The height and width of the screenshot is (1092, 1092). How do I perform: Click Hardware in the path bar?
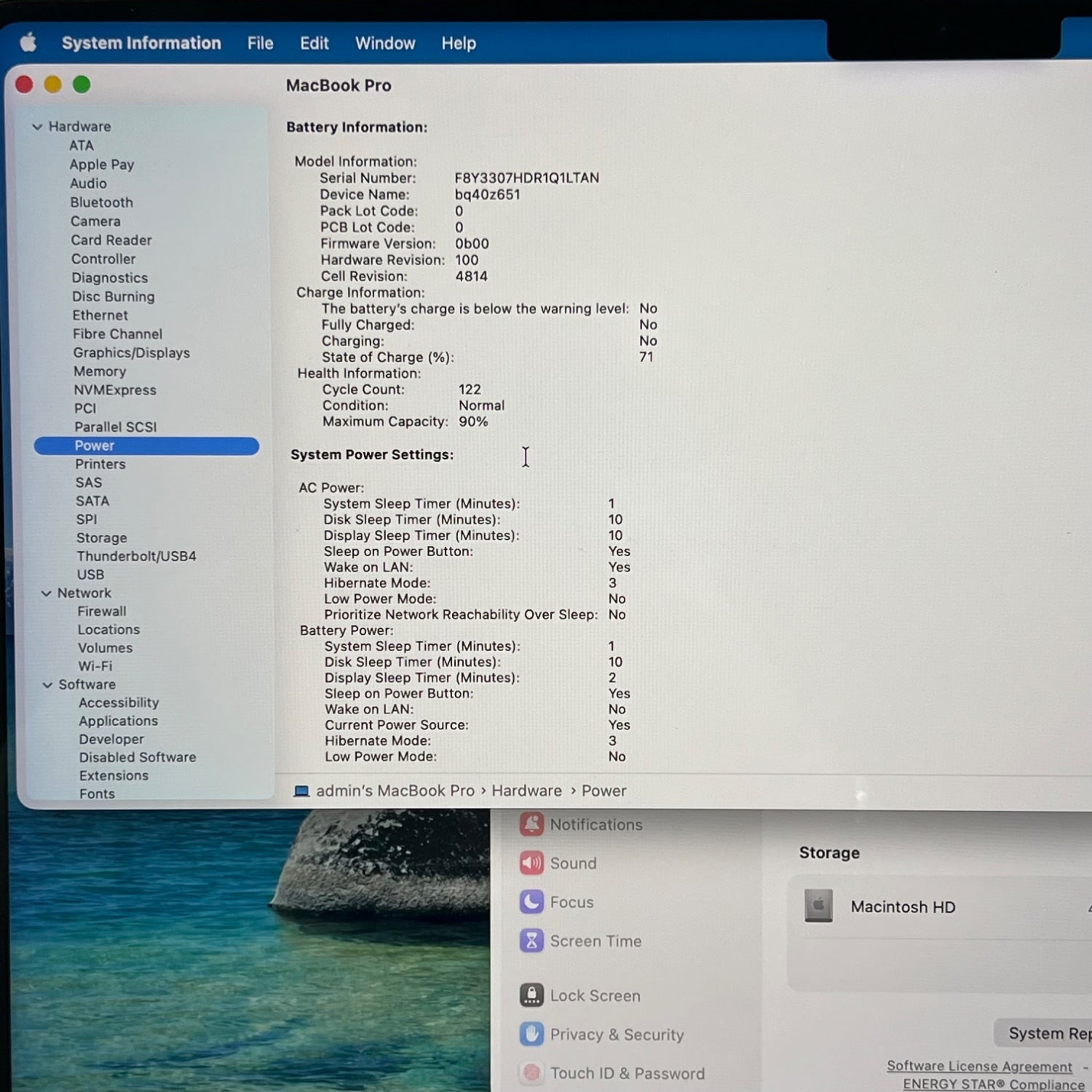[x=526, y=791]
